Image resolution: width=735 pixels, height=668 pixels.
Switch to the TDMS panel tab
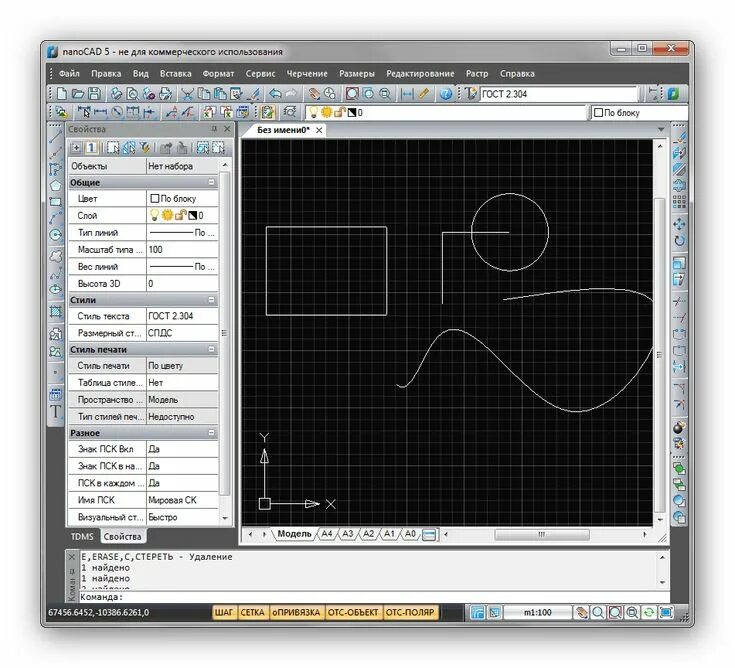[x=82, y=537]
